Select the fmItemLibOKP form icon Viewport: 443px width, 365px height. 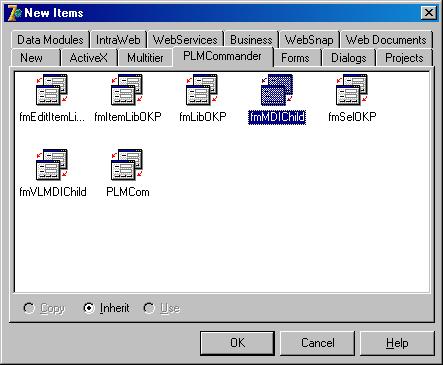[x=127, y=89]
